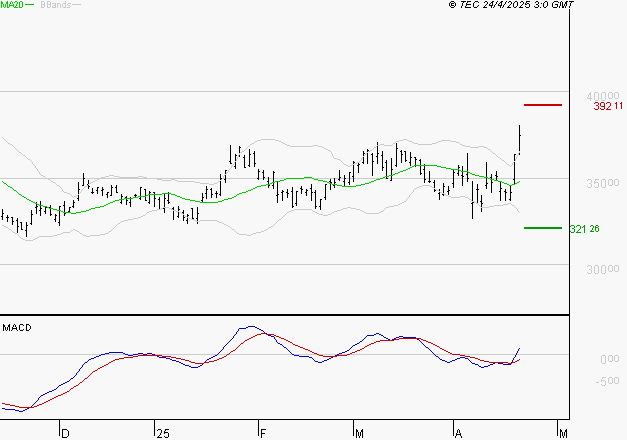
Task: Select the green support line marker
Action: [543, 228]
